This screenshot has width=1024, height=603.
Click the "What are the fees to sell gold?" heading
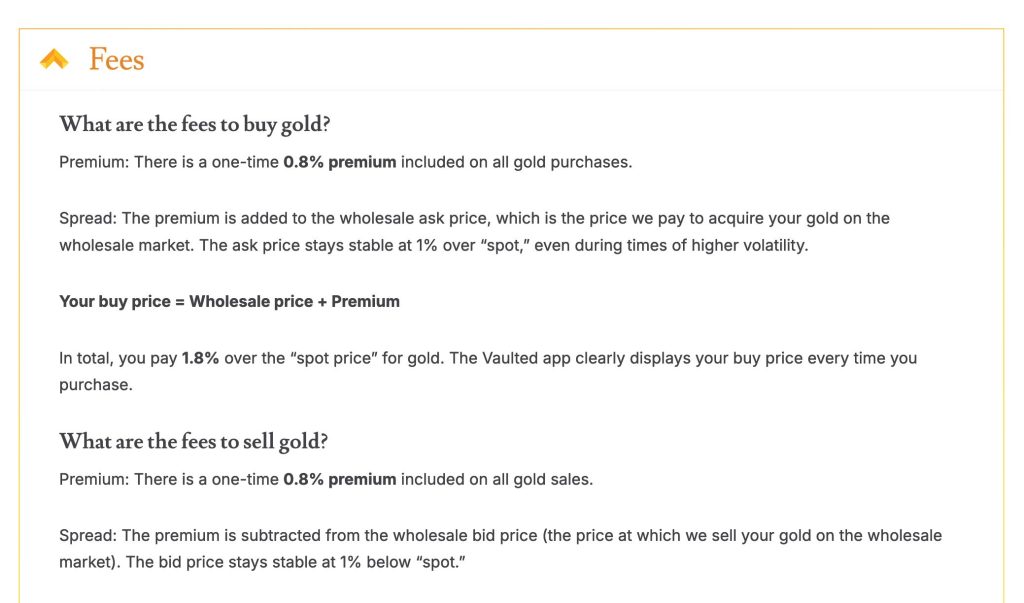click(193, 442)
